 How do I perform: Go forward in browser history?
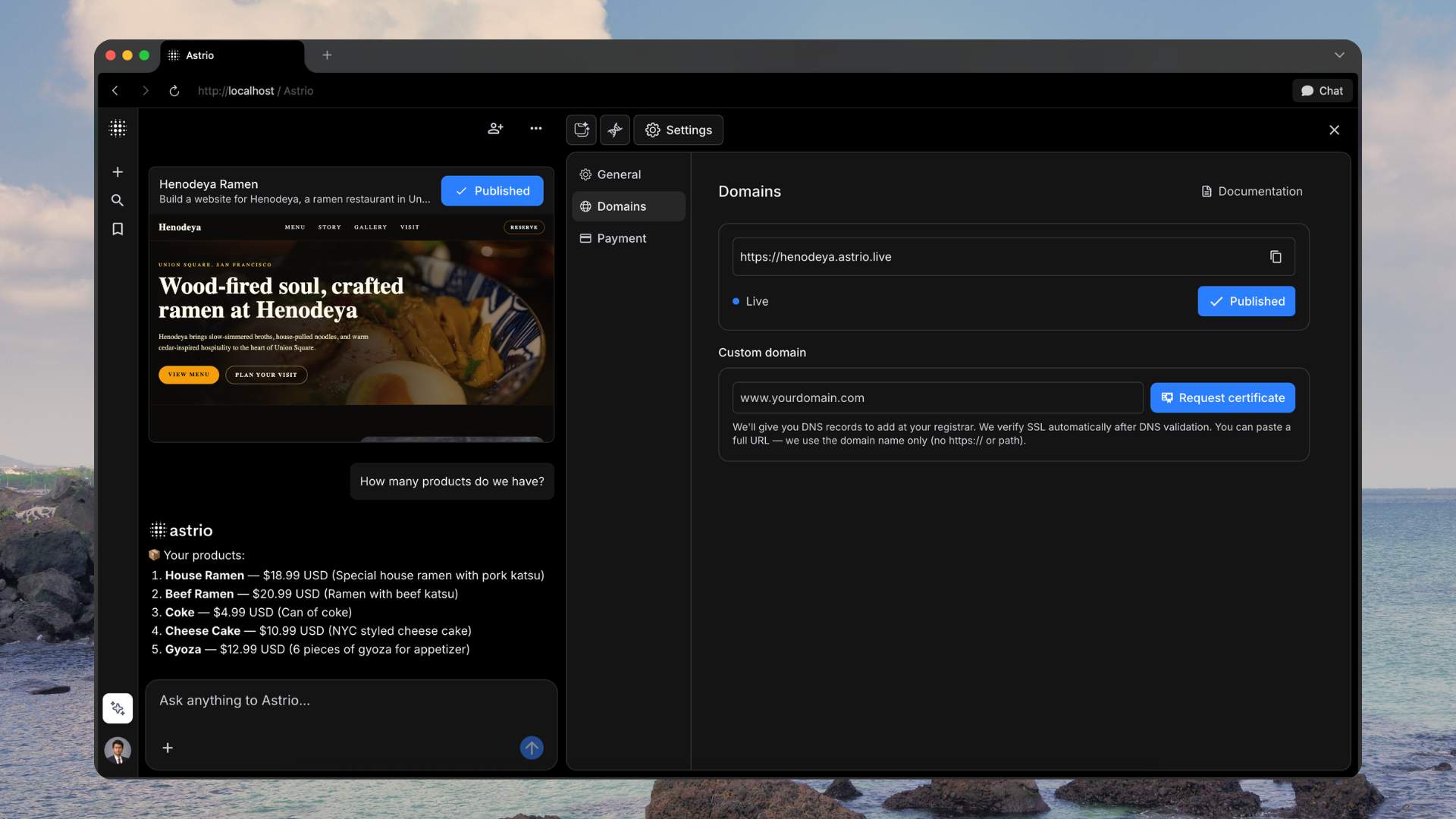146,90
